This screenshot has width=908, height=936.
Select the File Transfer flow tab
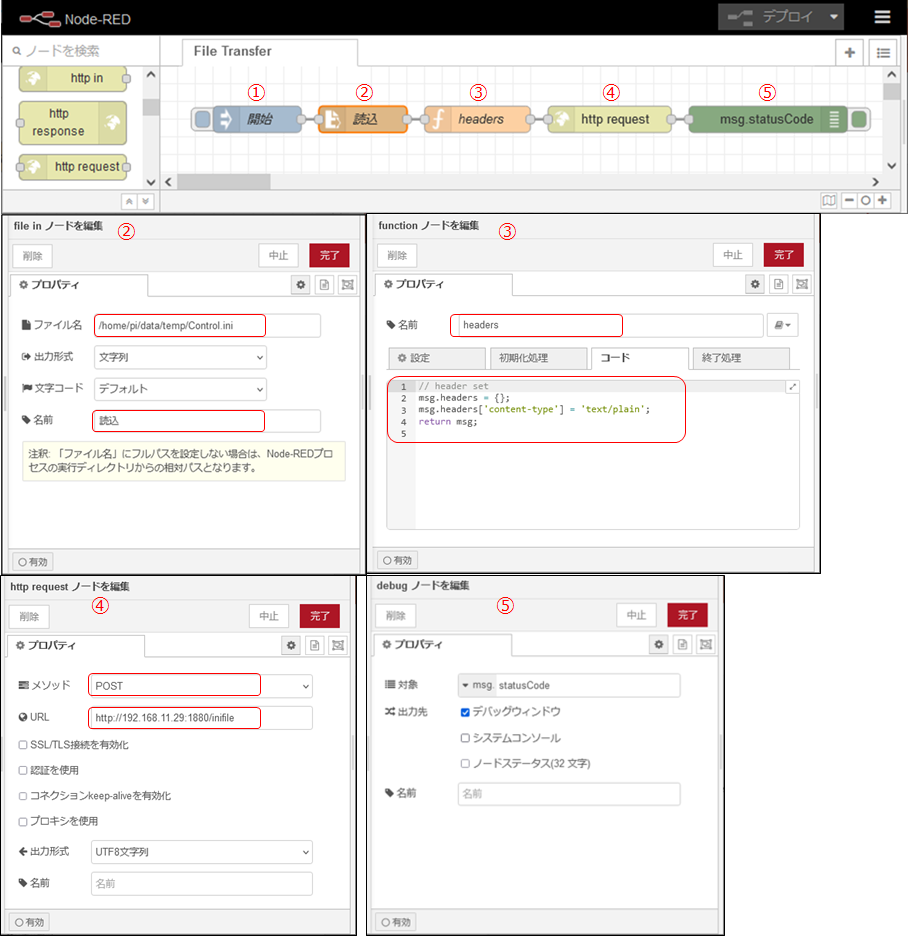tap(232, 51)
